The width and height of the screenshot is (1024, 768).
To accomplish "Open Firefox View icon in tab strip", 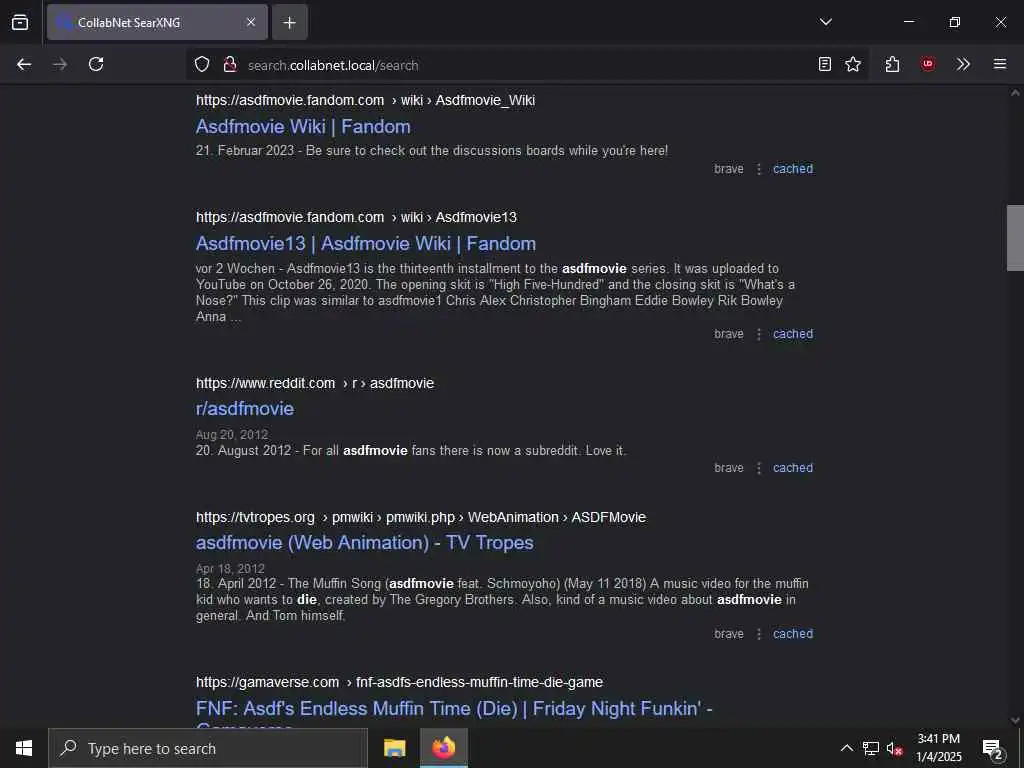I will 20,22.
